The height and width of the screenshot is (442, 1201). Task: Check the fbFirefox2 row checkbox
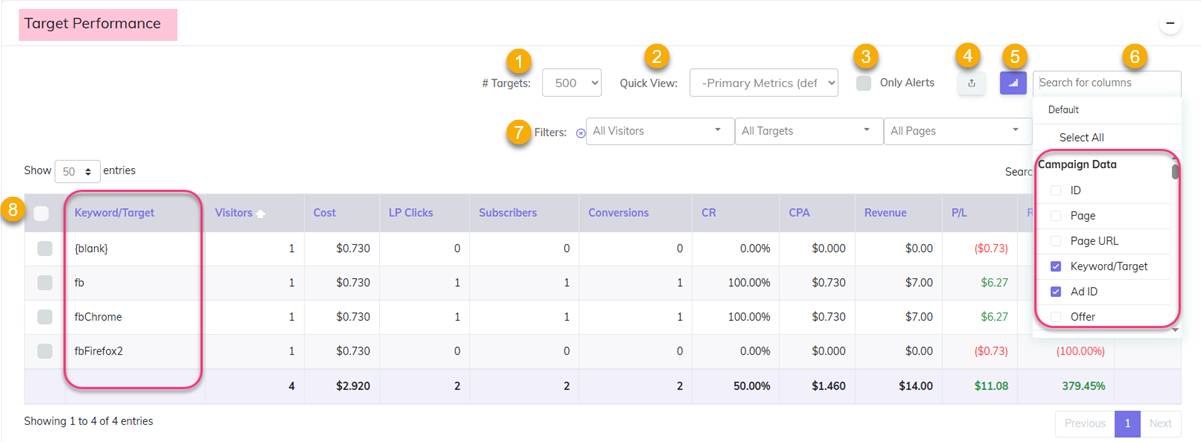pyautogui.click(x=45, y=351)
